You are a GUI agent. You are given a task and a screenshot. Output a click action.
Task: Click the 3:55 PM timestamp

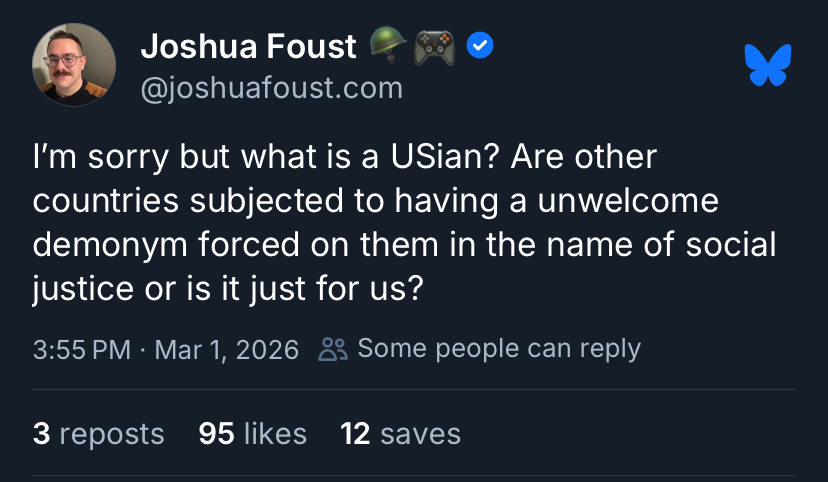[82, 349]
